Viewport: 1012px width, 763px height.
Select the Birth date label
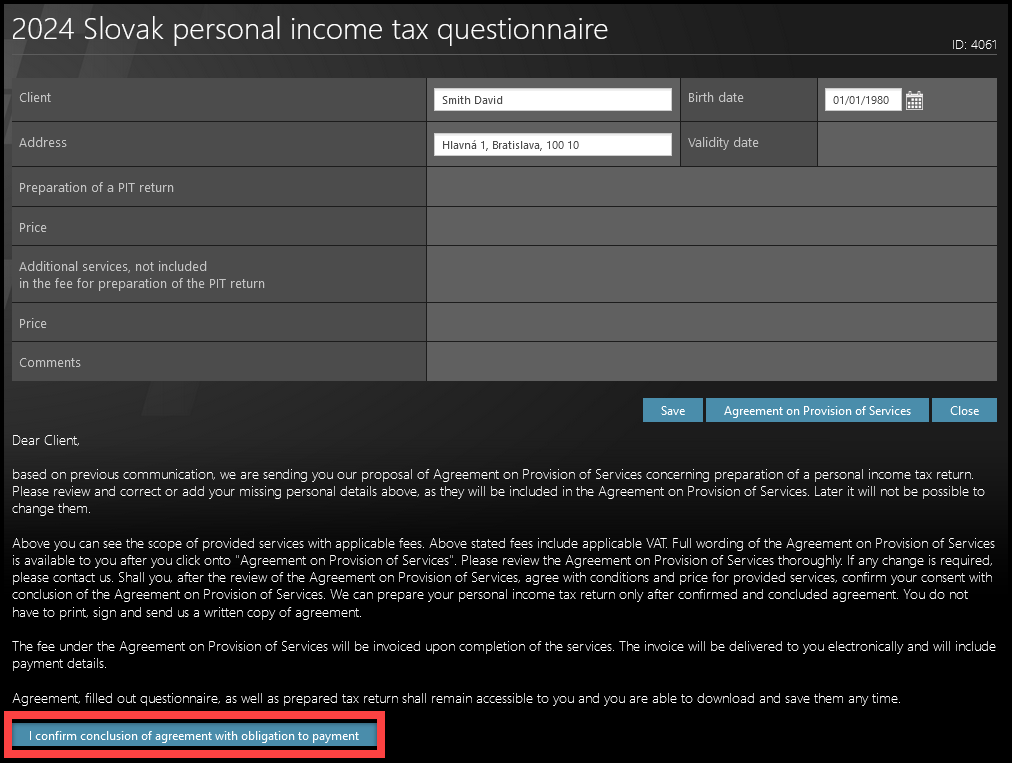pos(715,98)
